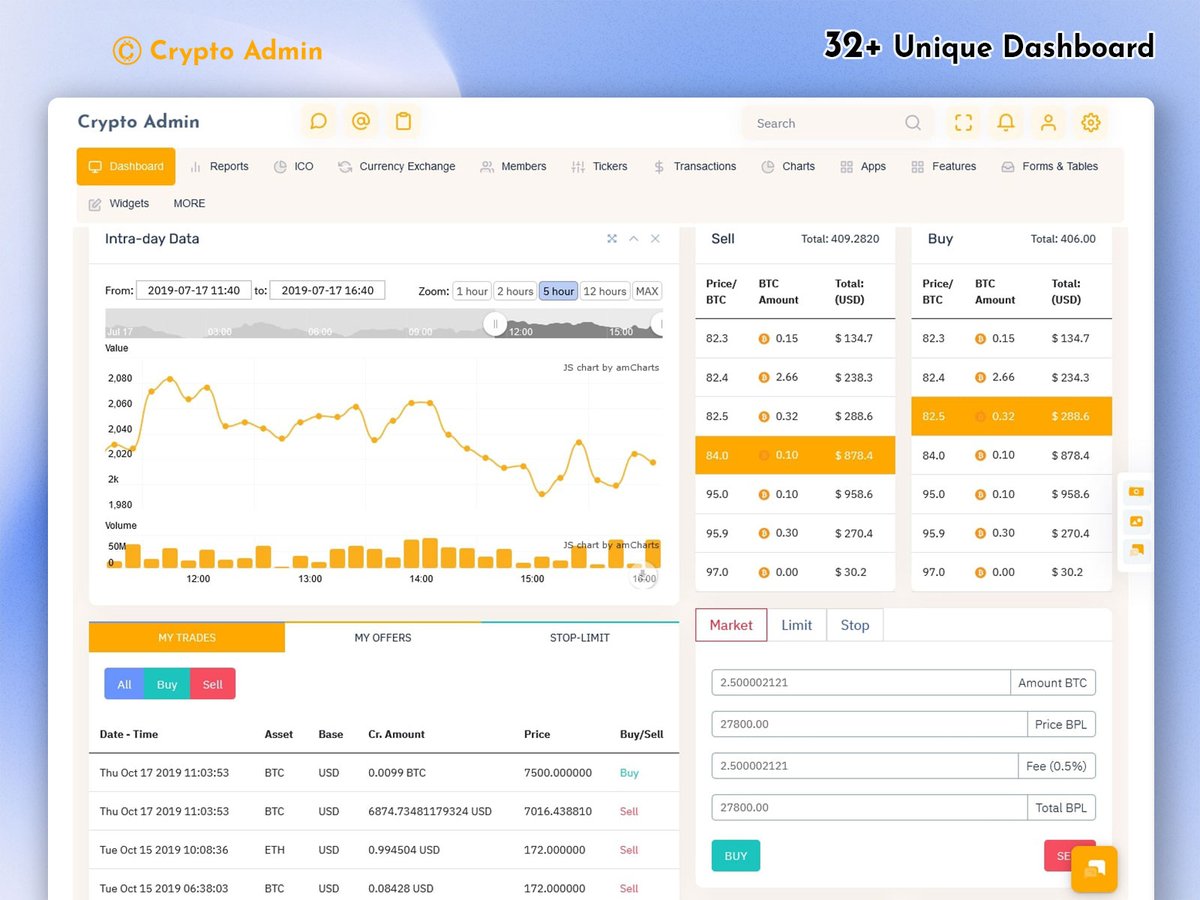Open the clipboard icon in the top bar
Screen dimensions: 1200x900
tap(403, 120)
